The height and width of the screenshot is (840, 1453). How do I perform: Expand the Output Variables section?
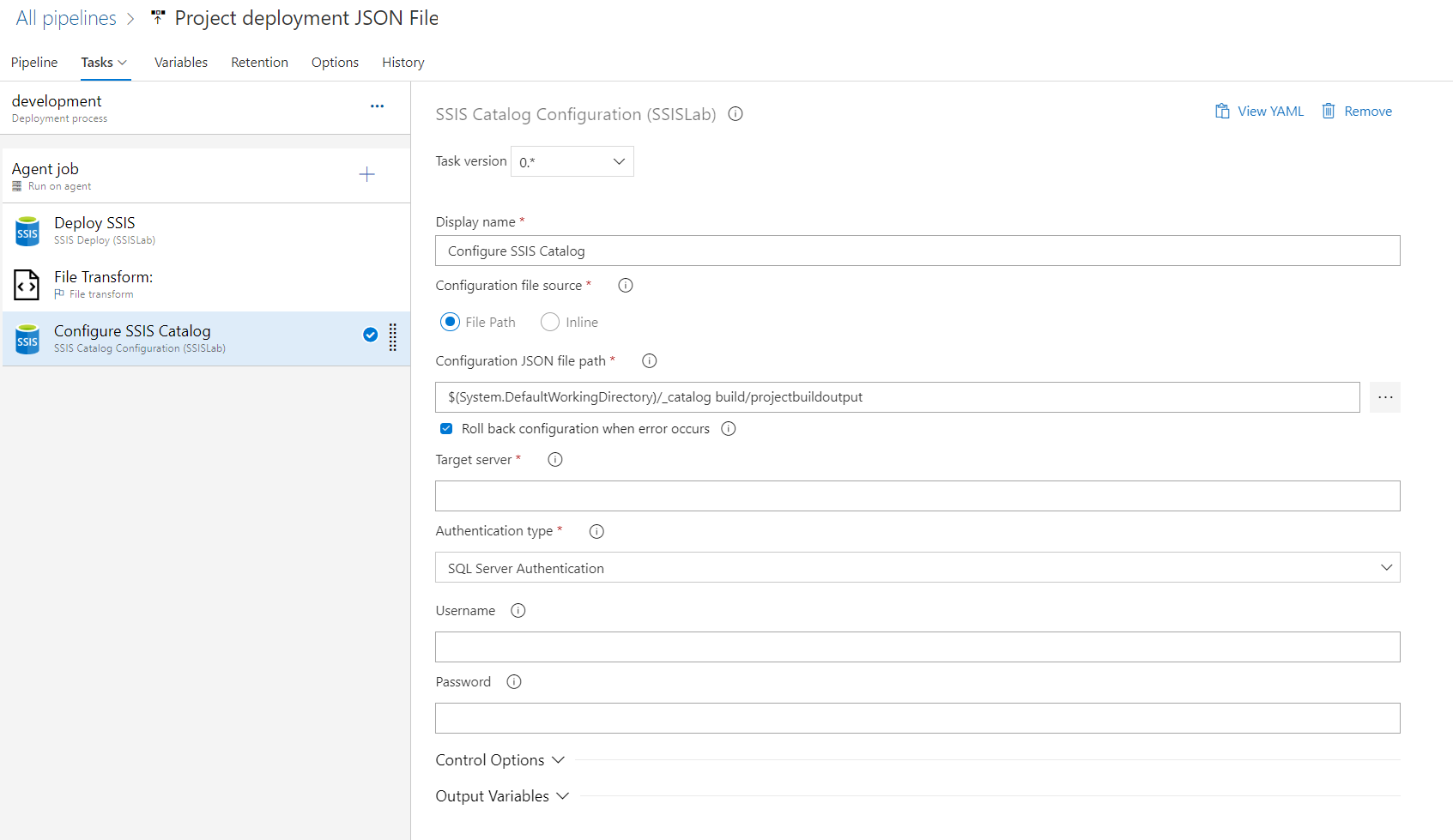502,795
